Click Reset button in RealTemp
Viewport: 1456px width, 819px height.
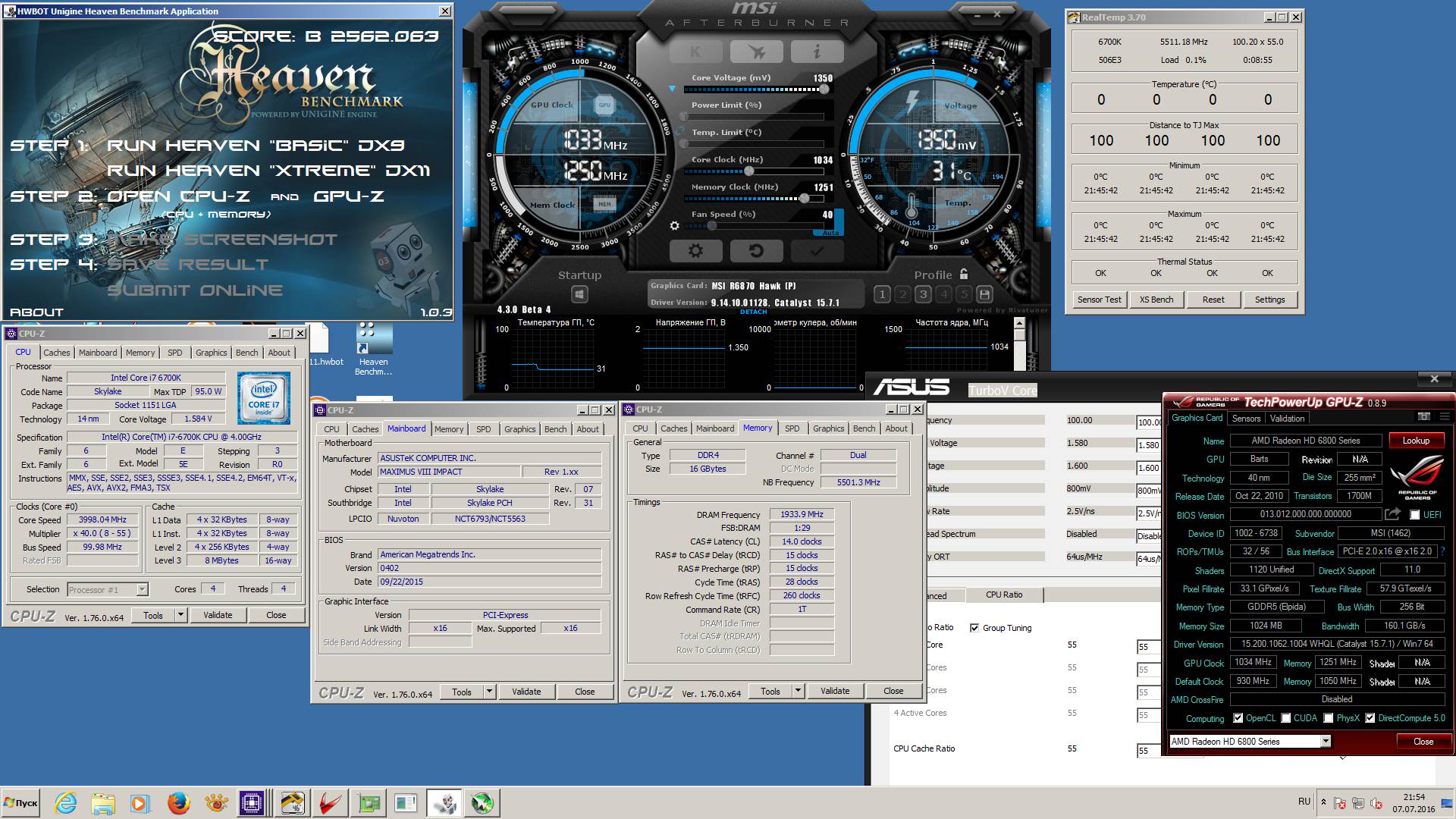point(1213,300)
